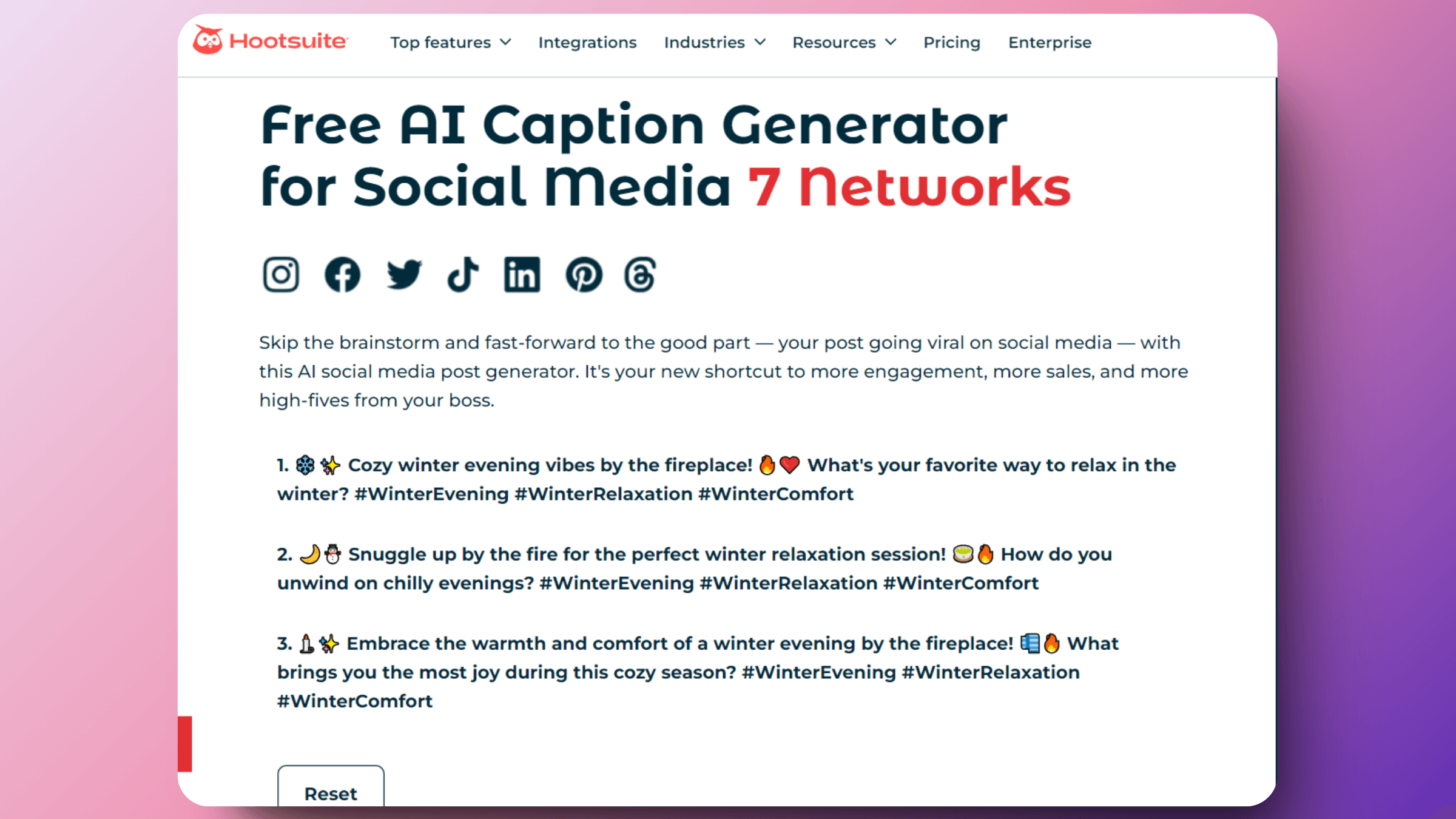Screen dimensions: 1456x819
Task: Click the Hootsuite owl logo
Action: (208, 40)
